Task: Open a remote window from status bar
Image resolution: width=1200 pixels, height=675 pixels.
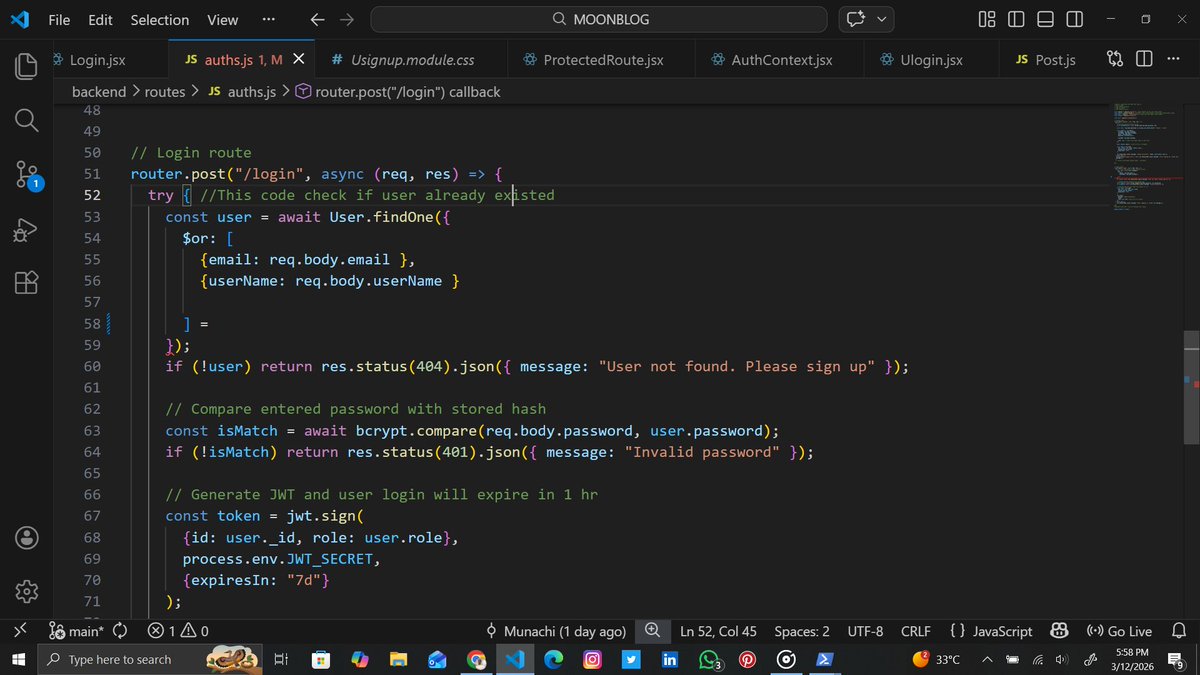Action: click(19, 631)
